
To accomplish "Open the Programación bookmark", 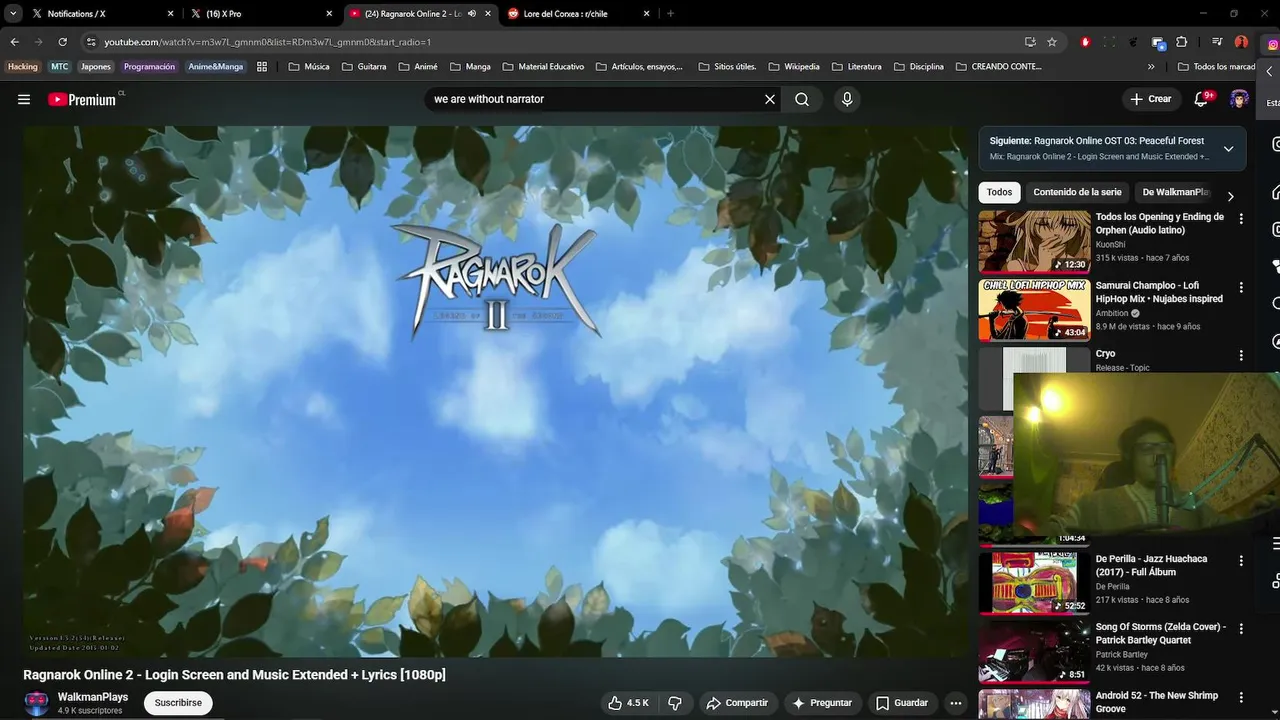I will (x=149, y=67).
